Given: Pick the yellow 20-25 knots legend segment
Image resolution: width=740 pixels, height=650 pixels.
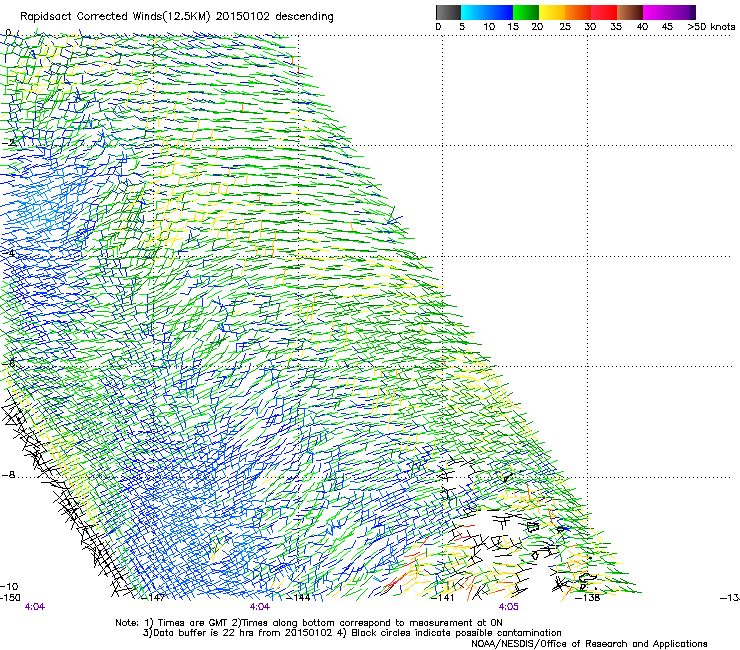Looking at the screenshot, I should 552,12.
